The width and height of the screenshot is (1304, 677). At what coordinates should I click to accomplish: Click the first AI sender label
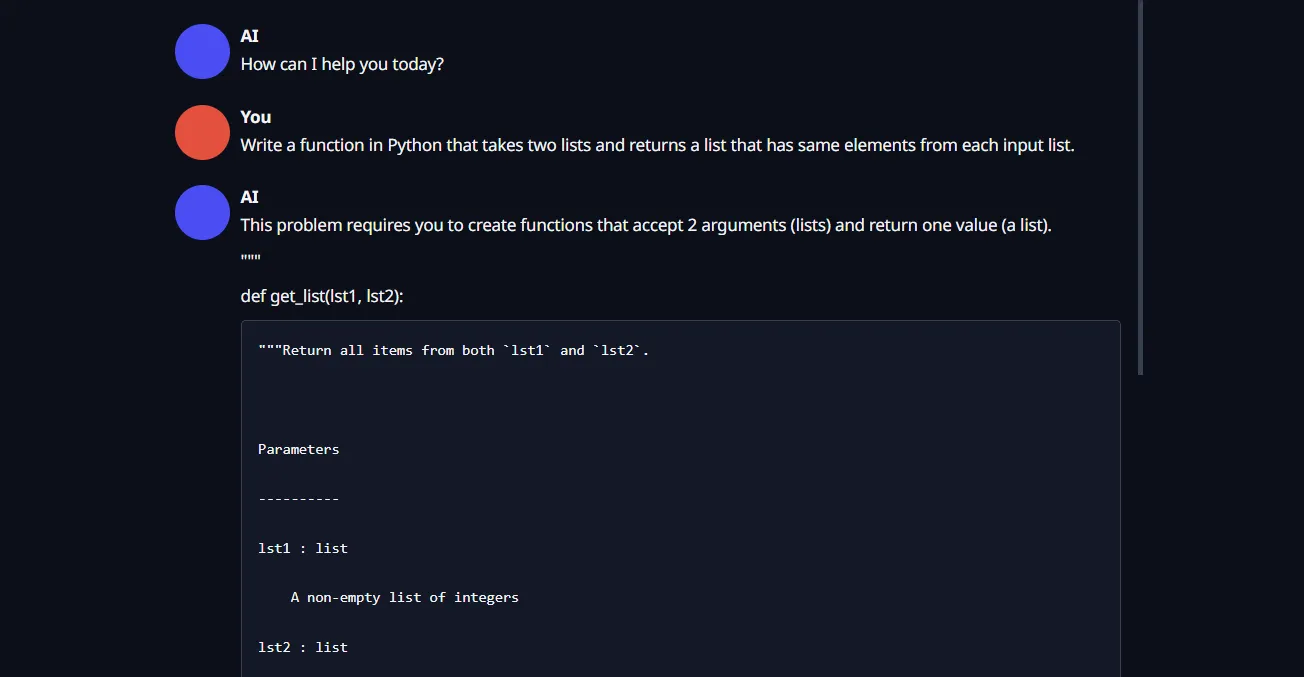coord(250,36)
